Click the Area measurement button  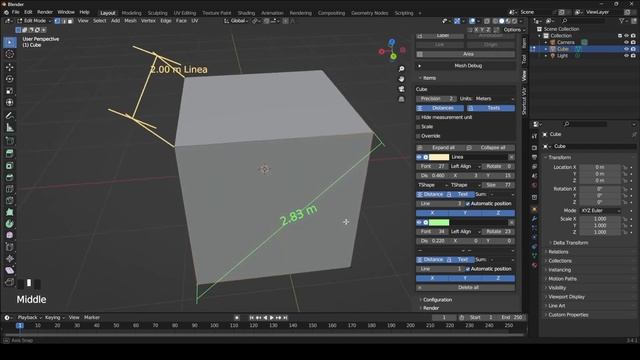pos(465,54)
